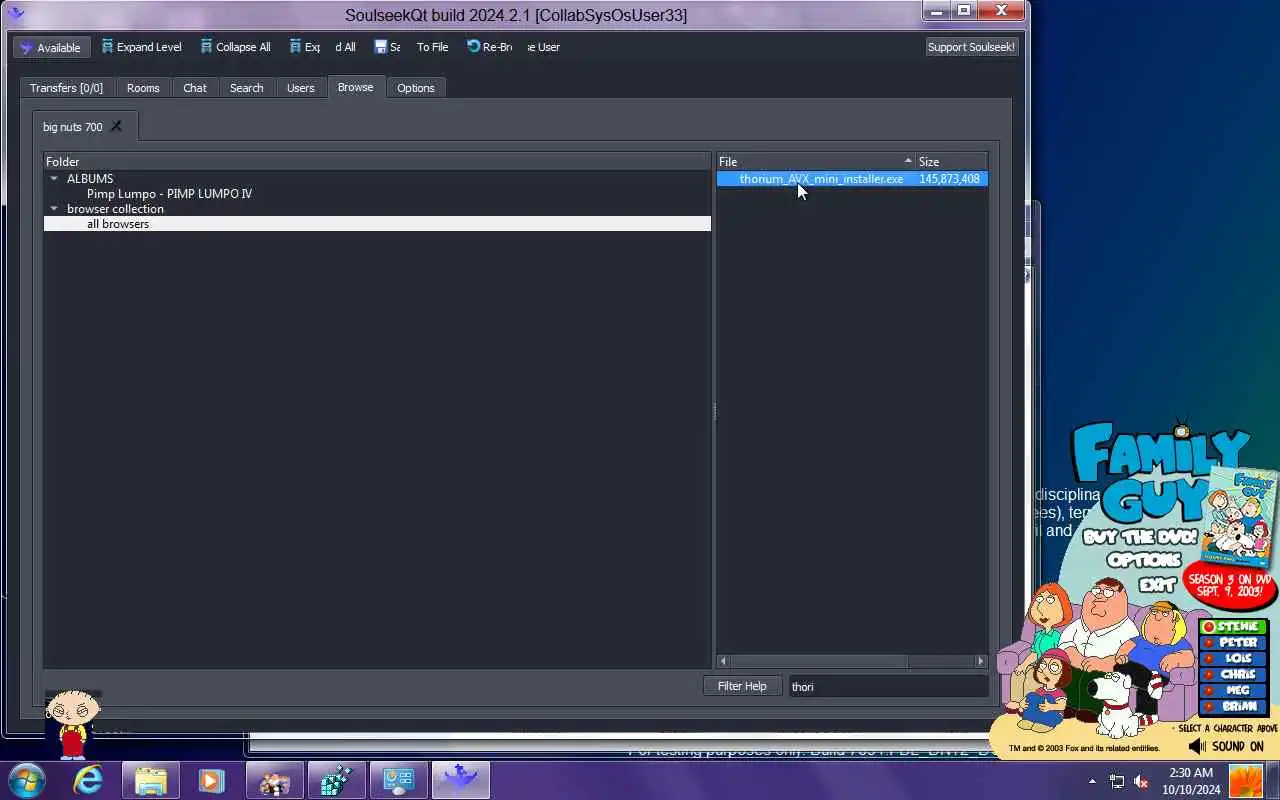Open Windows Media Player taskbar icon

click(x=212, y=780)
